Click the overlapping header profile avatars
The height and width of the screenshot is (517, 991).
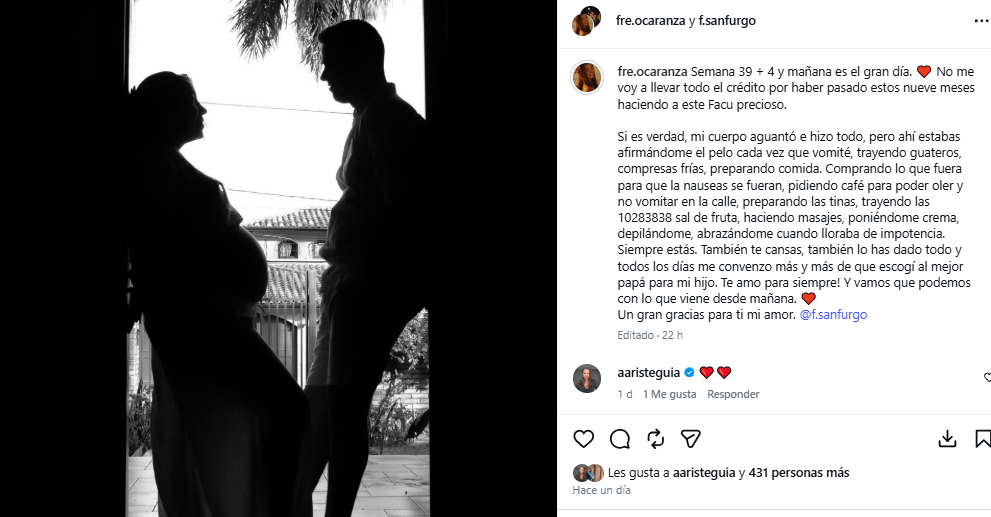(587, 21)
